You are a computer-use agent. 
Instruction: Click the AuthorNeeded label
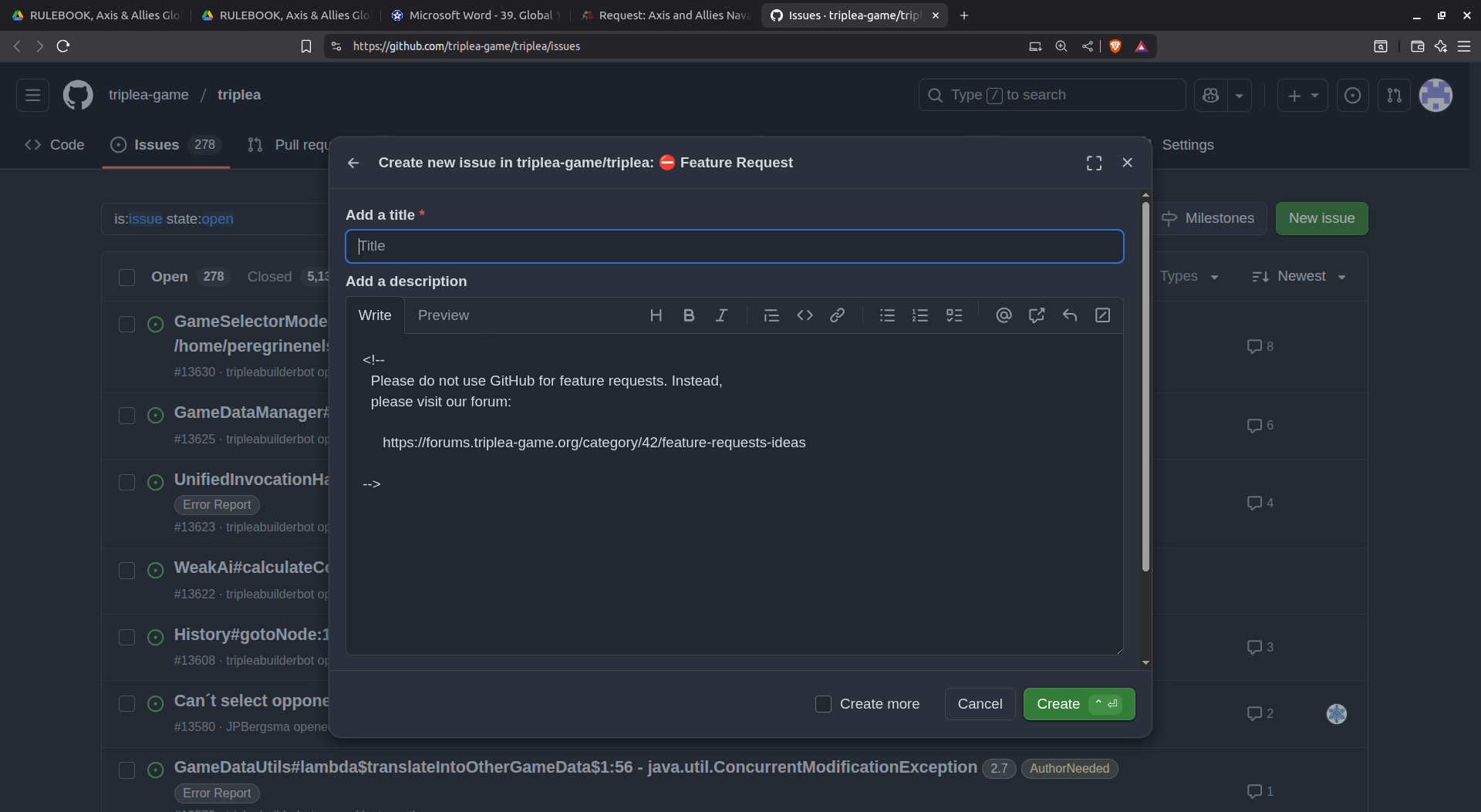[x=1069, y=768]
